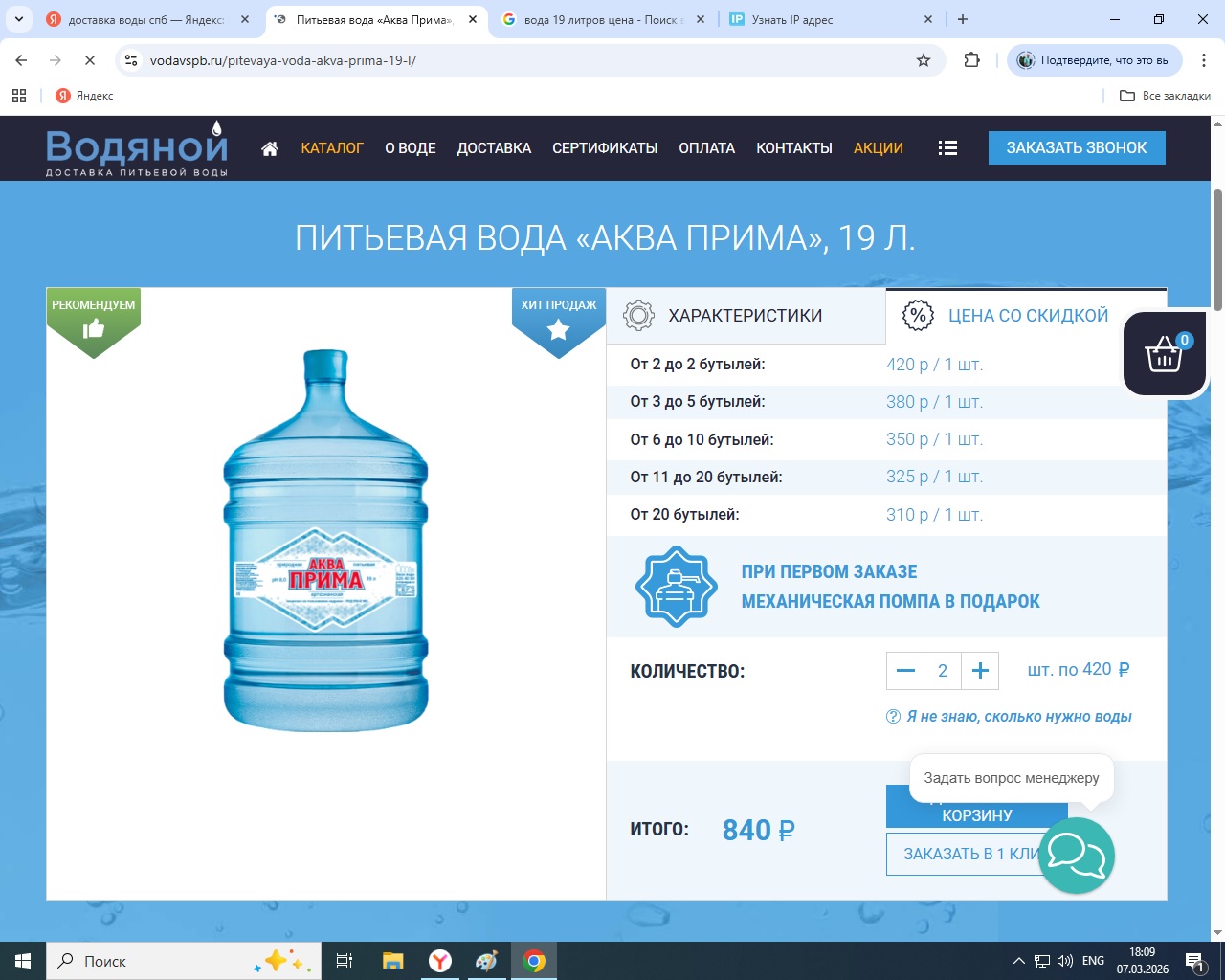Image resolution: width=1225 pixels, height=980 pixels.
Task: Open the ХАРАКТЕРИСТИКИ product tab
Action: pos(746,316)
